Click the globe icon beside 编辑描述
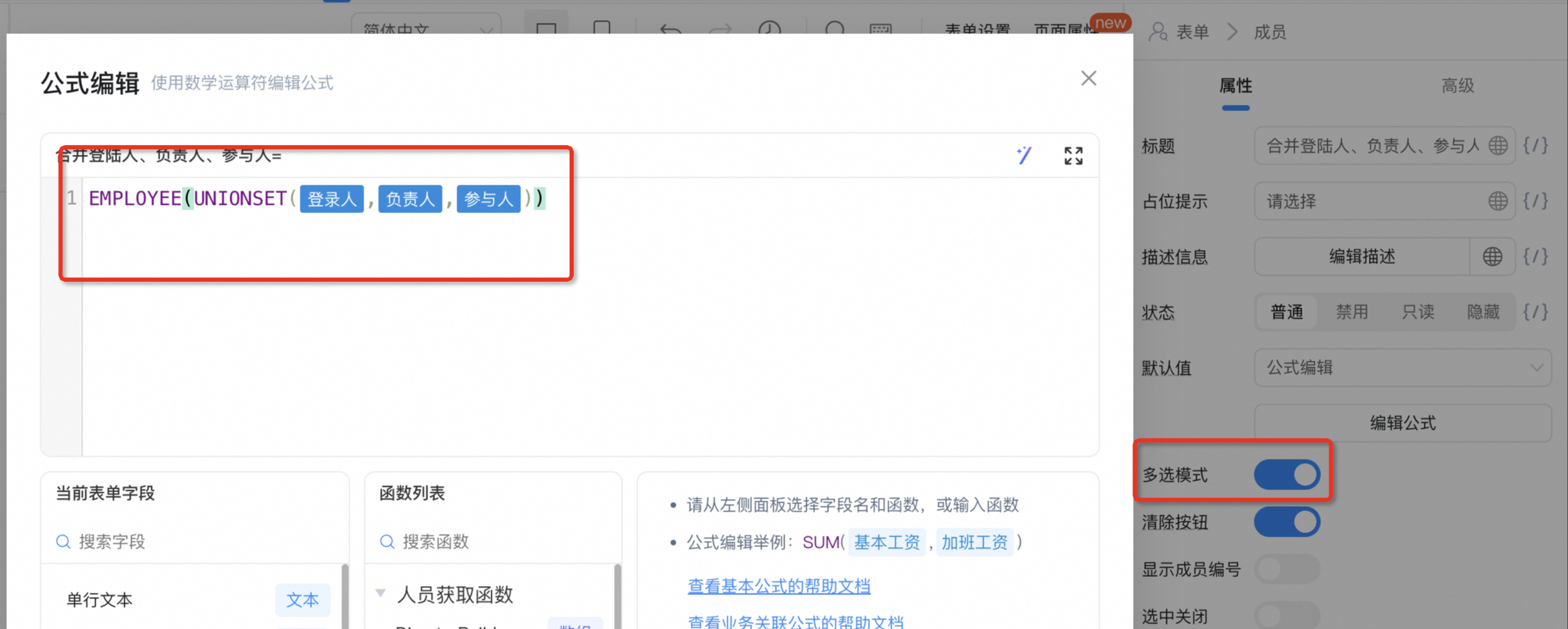Image resolution: width=1568 pixels, height=629 pixels. pyautogui.click(x=1492, y=257)
